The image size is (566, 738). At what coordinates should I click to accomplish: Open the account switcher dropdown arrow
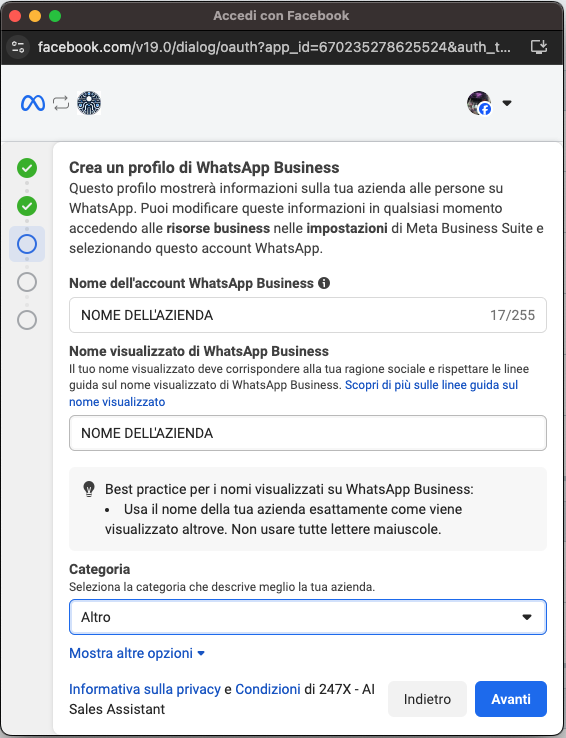pos(507,103)
